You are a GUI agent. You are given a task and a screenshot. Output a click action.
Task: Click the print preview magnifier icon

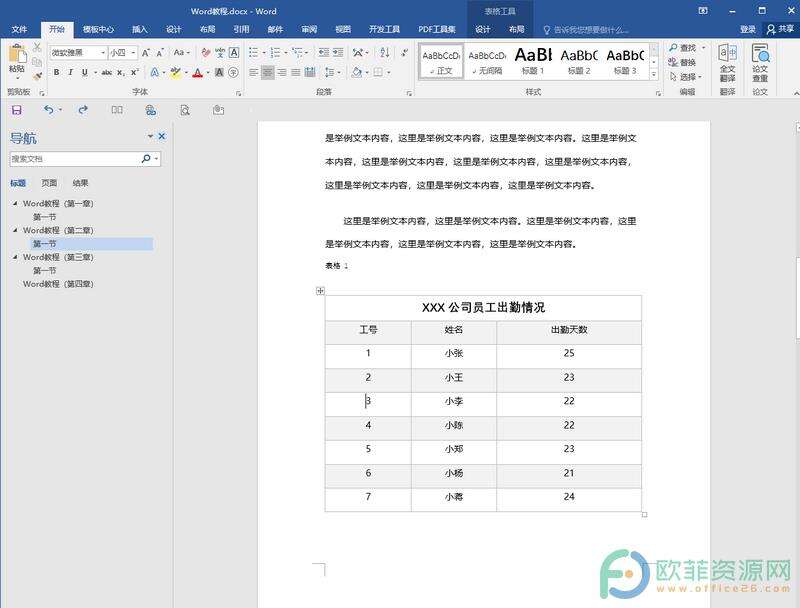(185, 110)
